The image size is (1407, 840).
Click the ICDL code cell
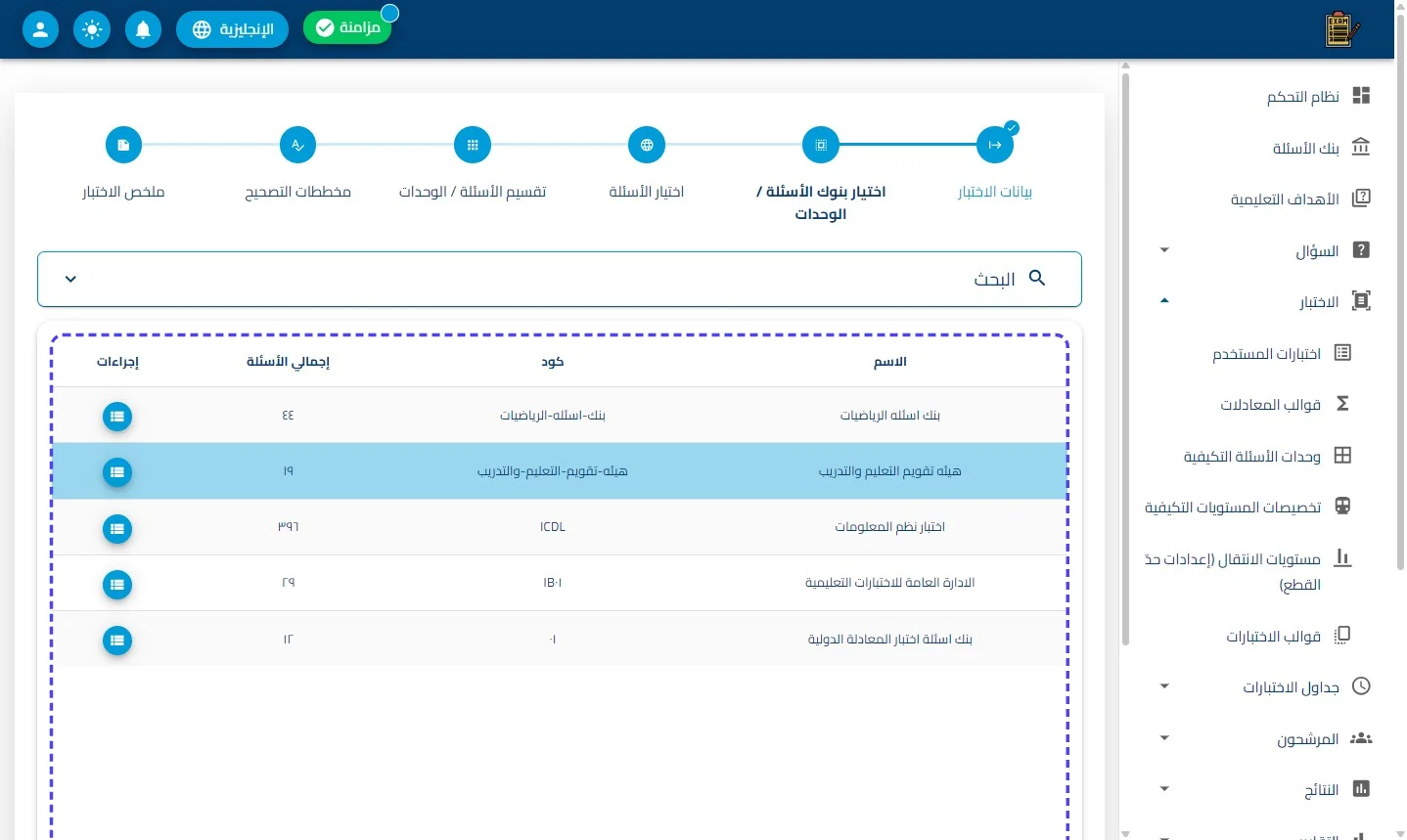click(x=553, y=527)
